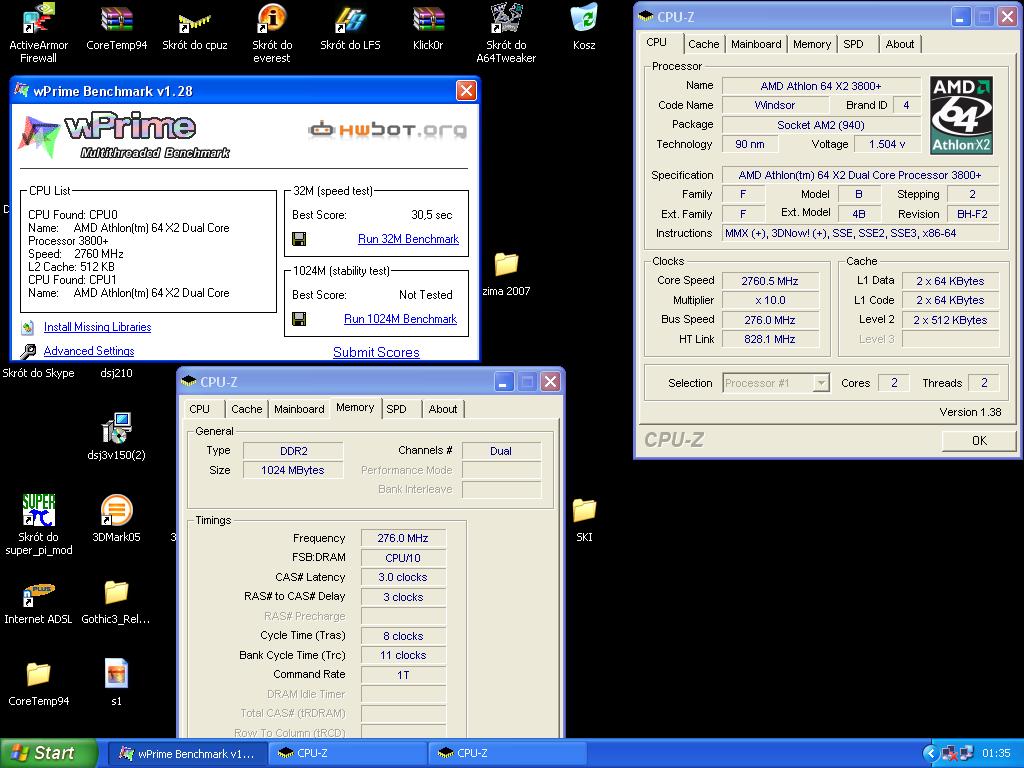The image size is (1024, 768).
Task: Open the Windows Start menu
Action: click(x=48, y=753)
